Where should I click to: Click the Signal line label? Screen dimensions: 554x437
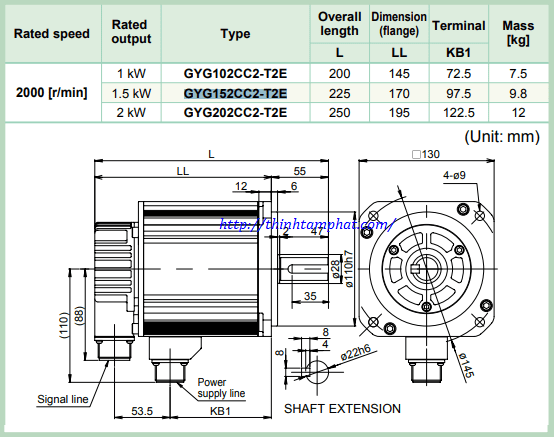click(63, 399)
